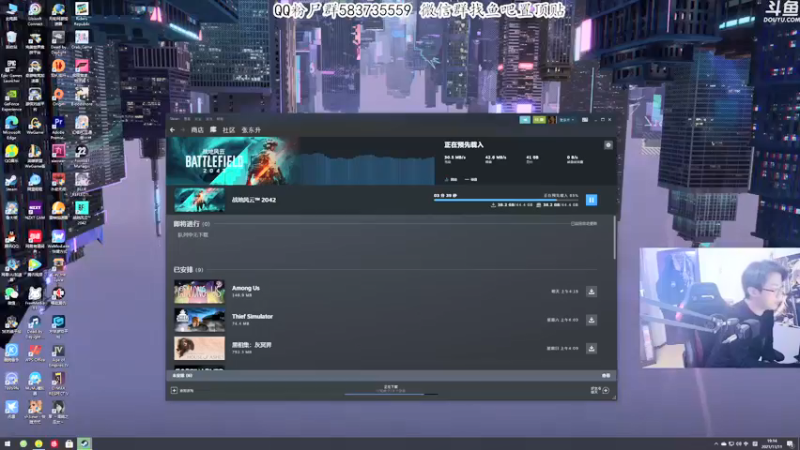Open NEXT CAM desktop icon

click(x=35, y=211)
